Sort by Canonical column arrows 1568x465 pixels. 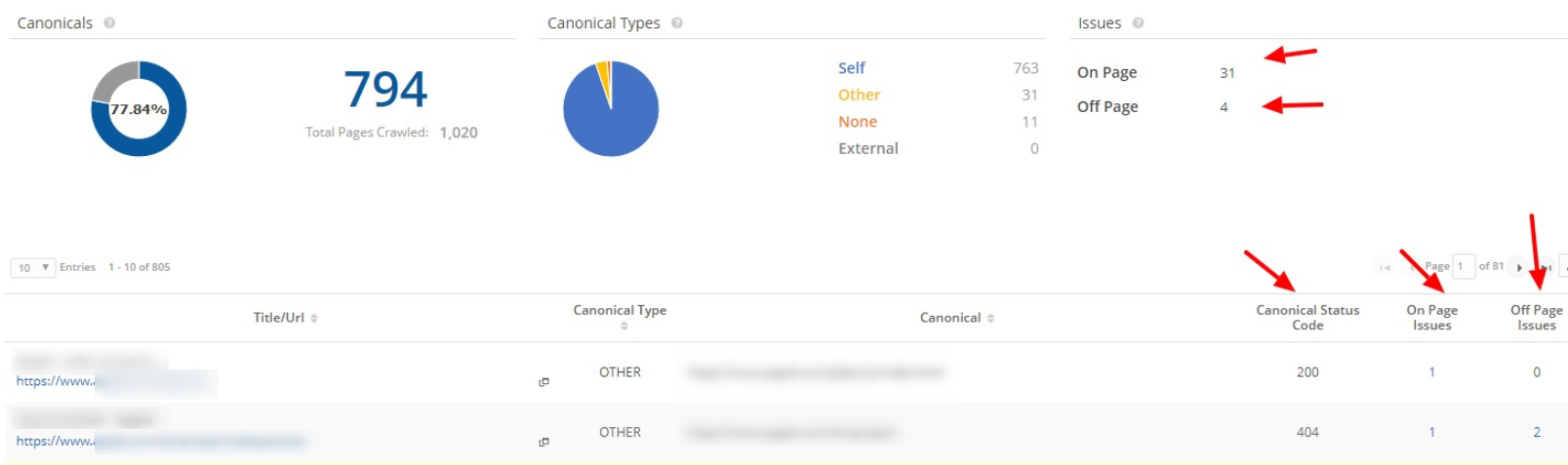click(x=990, y=319)
